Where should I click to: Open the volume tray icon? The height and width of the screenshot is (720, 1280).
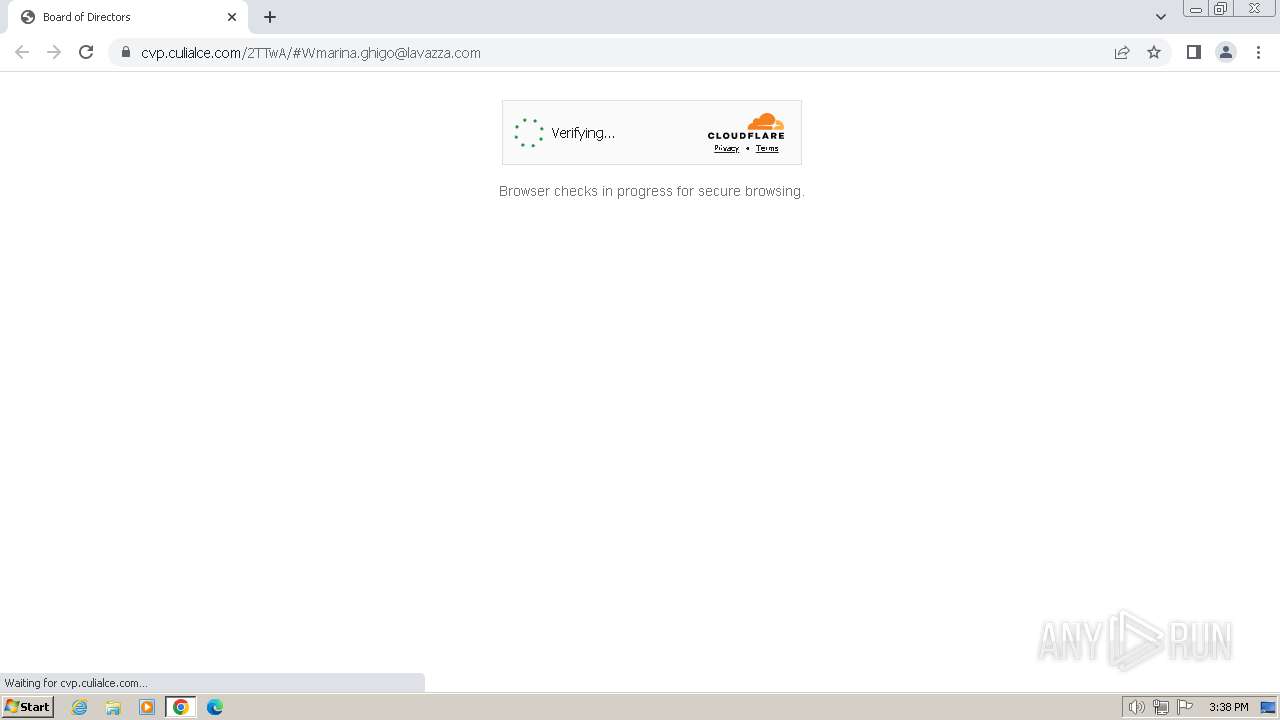point(1136,707)
